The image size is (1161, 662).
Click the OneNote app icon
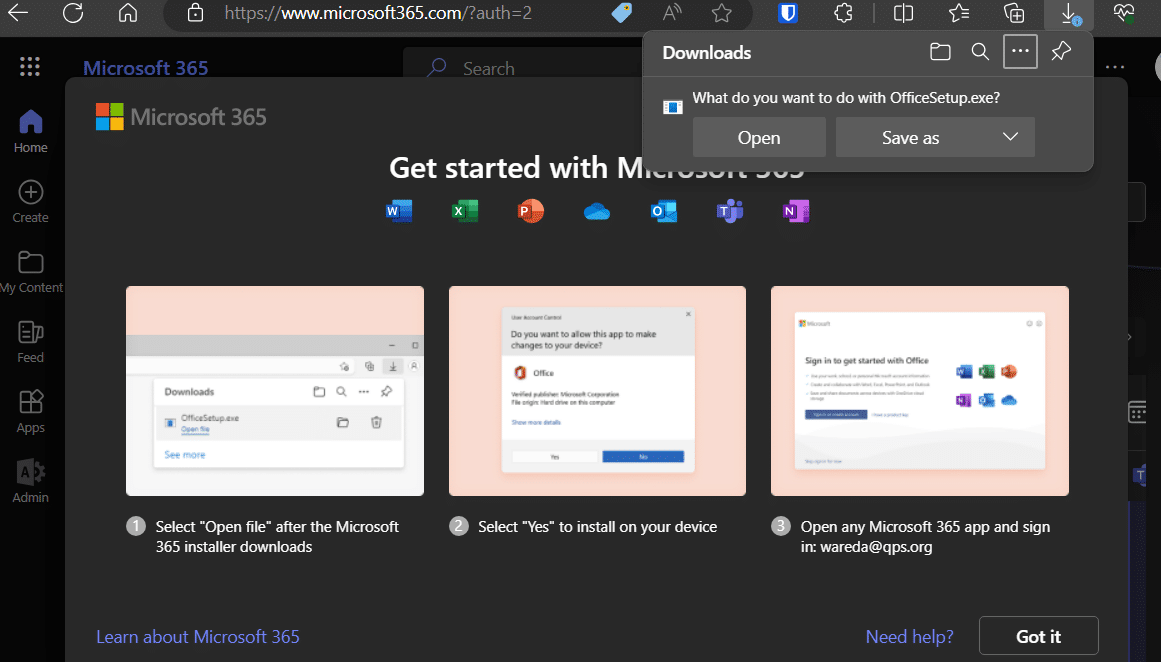[796, 211]
